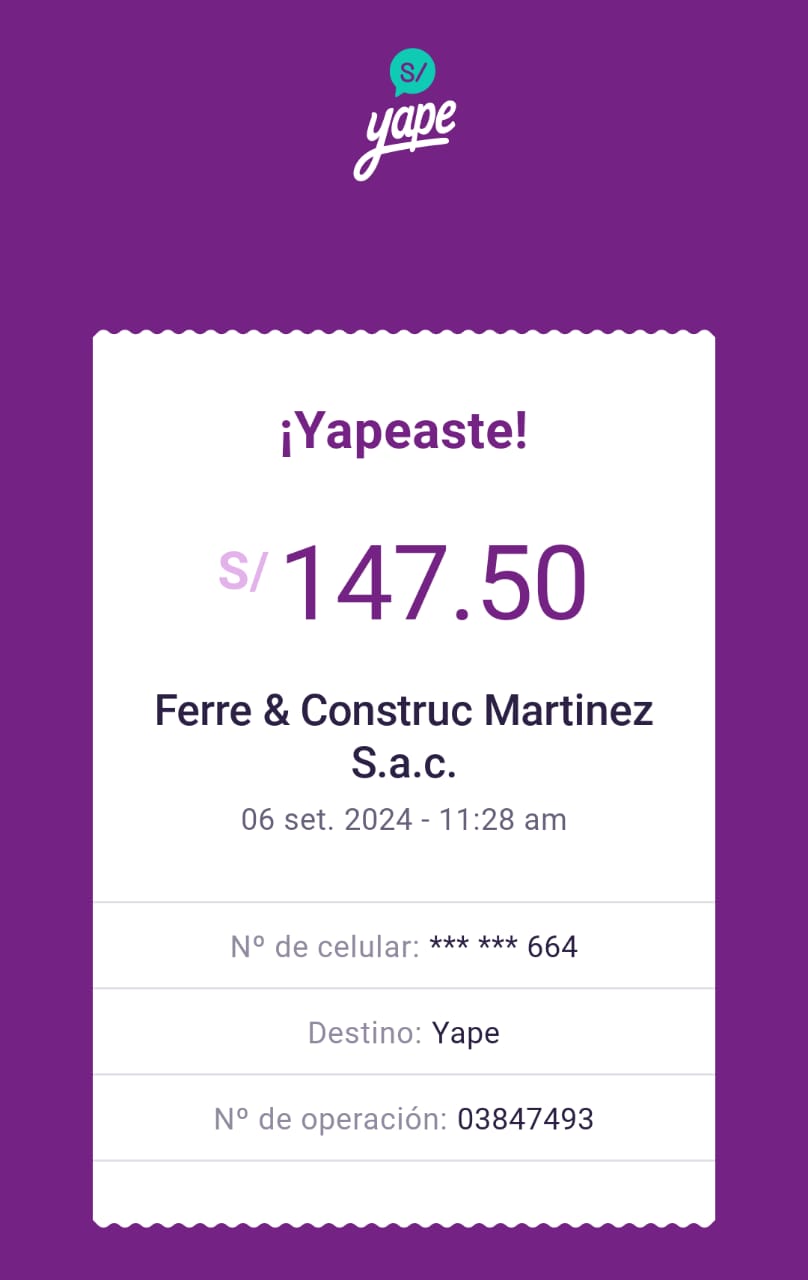
Task: Click the teal S/ speech bubble icon
Action: click(412, 70)
